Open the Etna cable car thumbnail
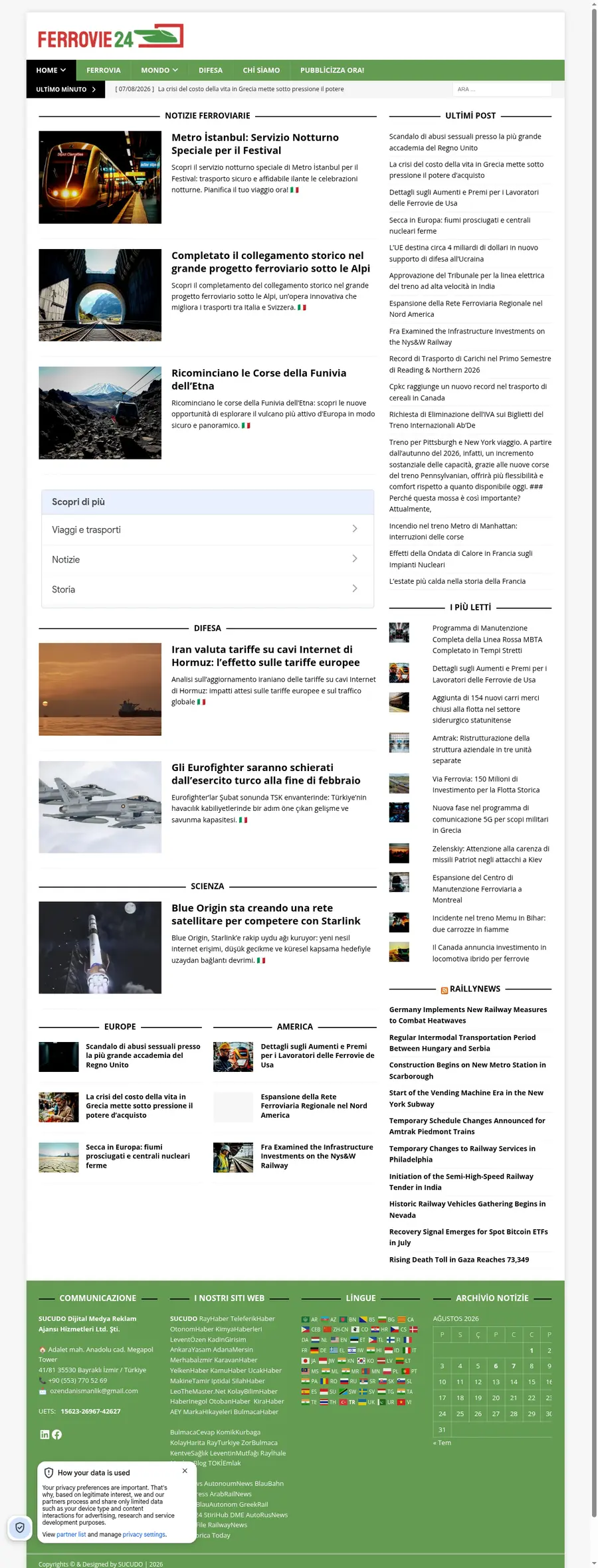 [100, 412]
